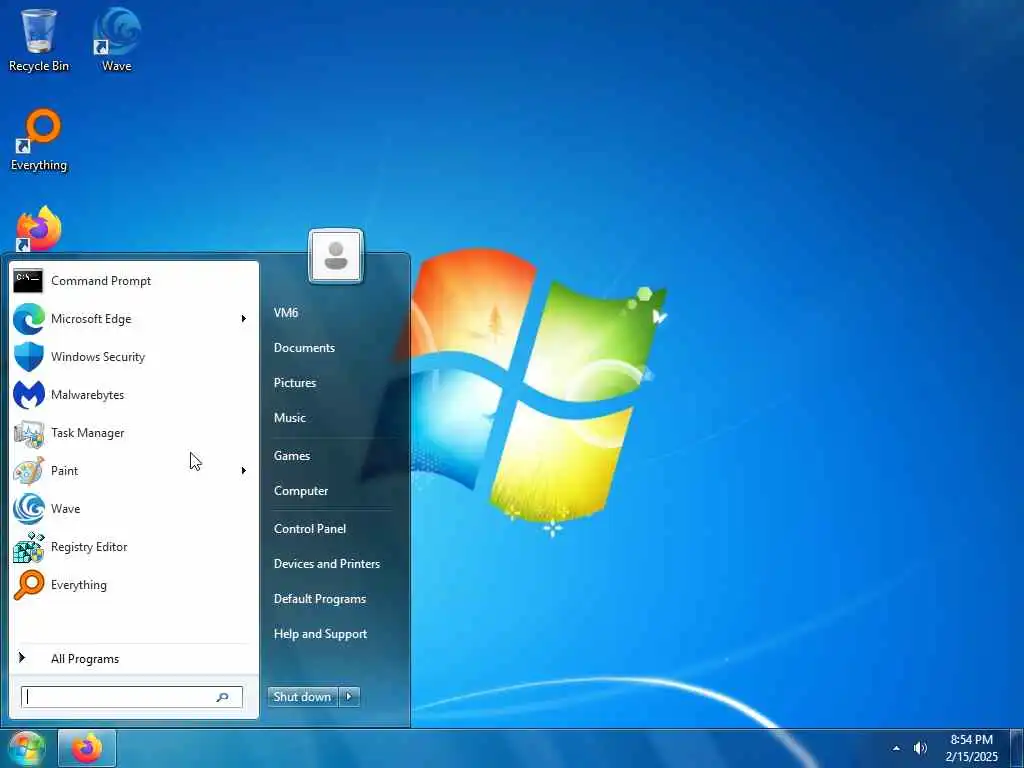Viewport: 1024px width, 768px height.
Task: Click the Show desktop strip
Action: tap(1017, 748)
